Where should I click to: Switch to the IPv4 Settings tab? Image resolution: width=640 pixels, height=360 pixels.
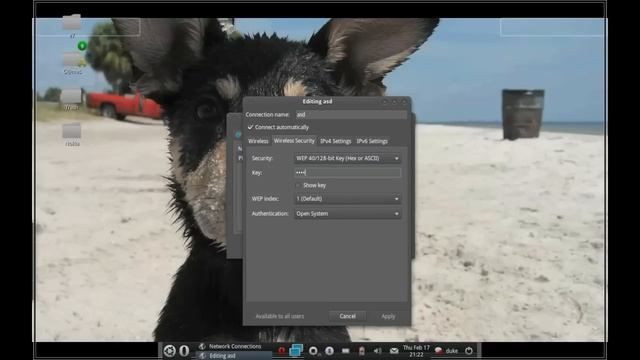336,141
